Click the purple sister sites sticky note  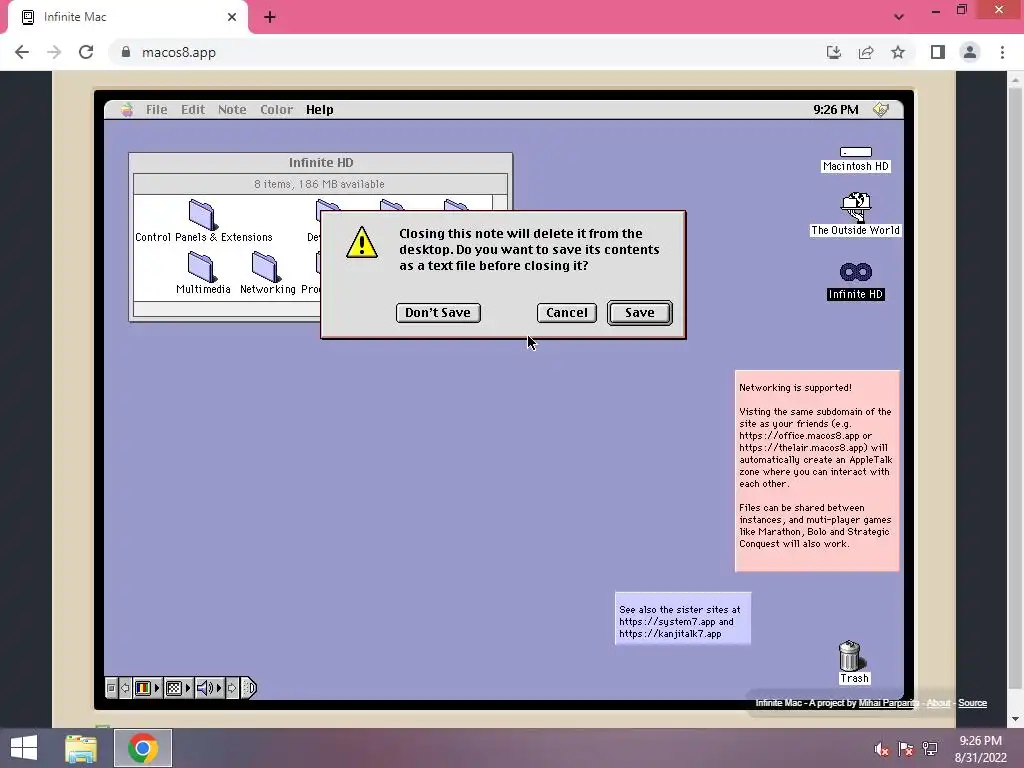coord(682,618)
